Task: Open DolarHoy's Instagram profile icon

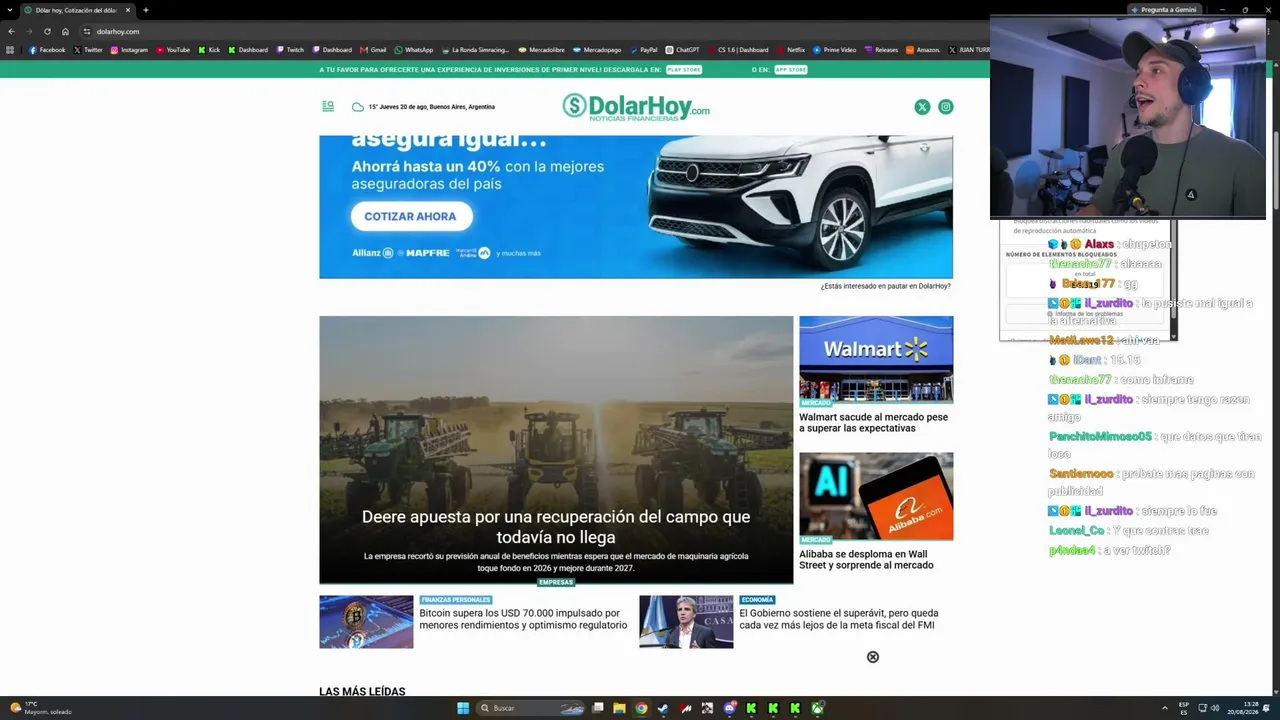Action: pos(945,107)
